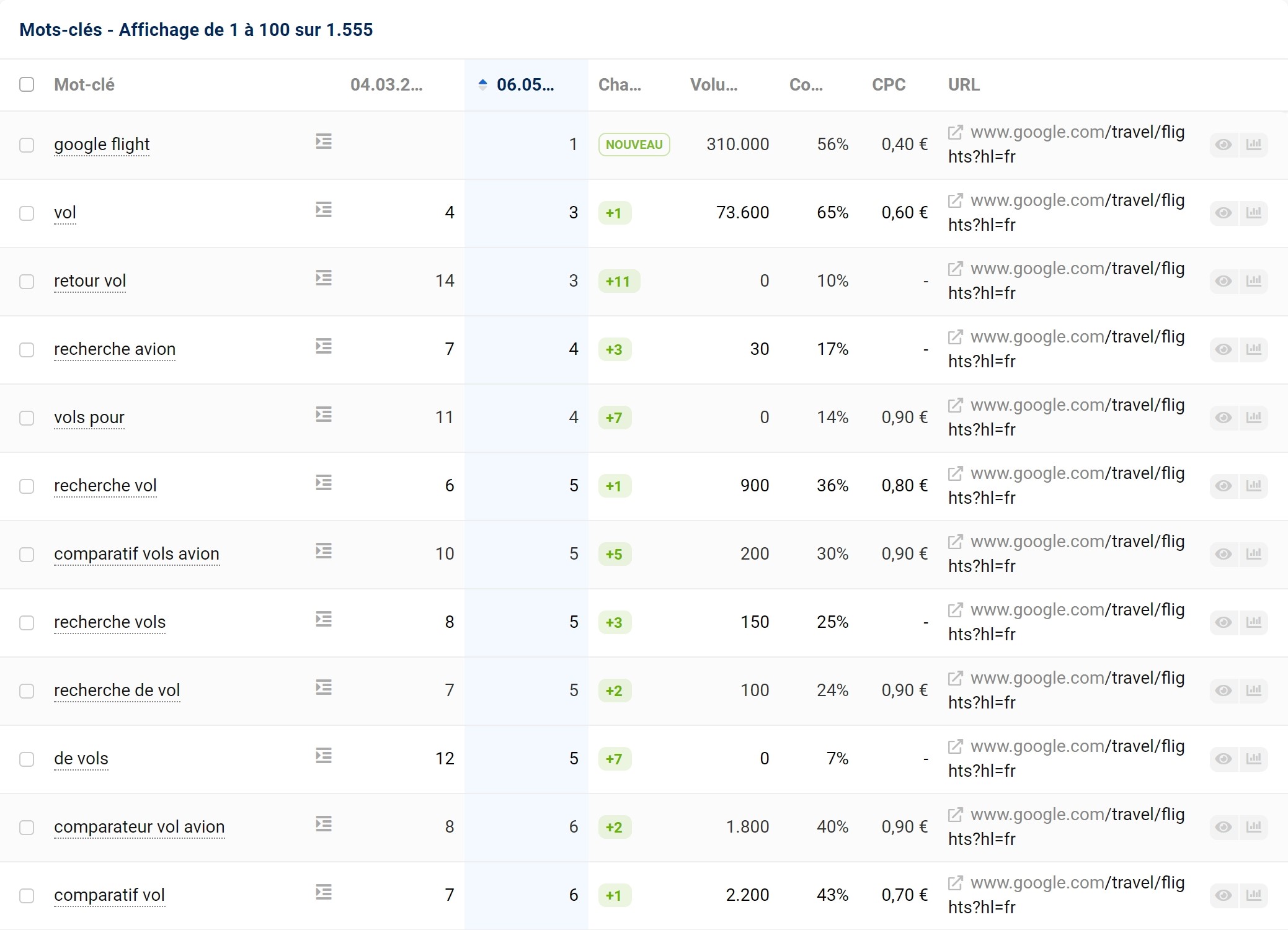Tick the select-all checkbox in header
This screenshot has height=930, width=1288.
(x=27, y=84)
